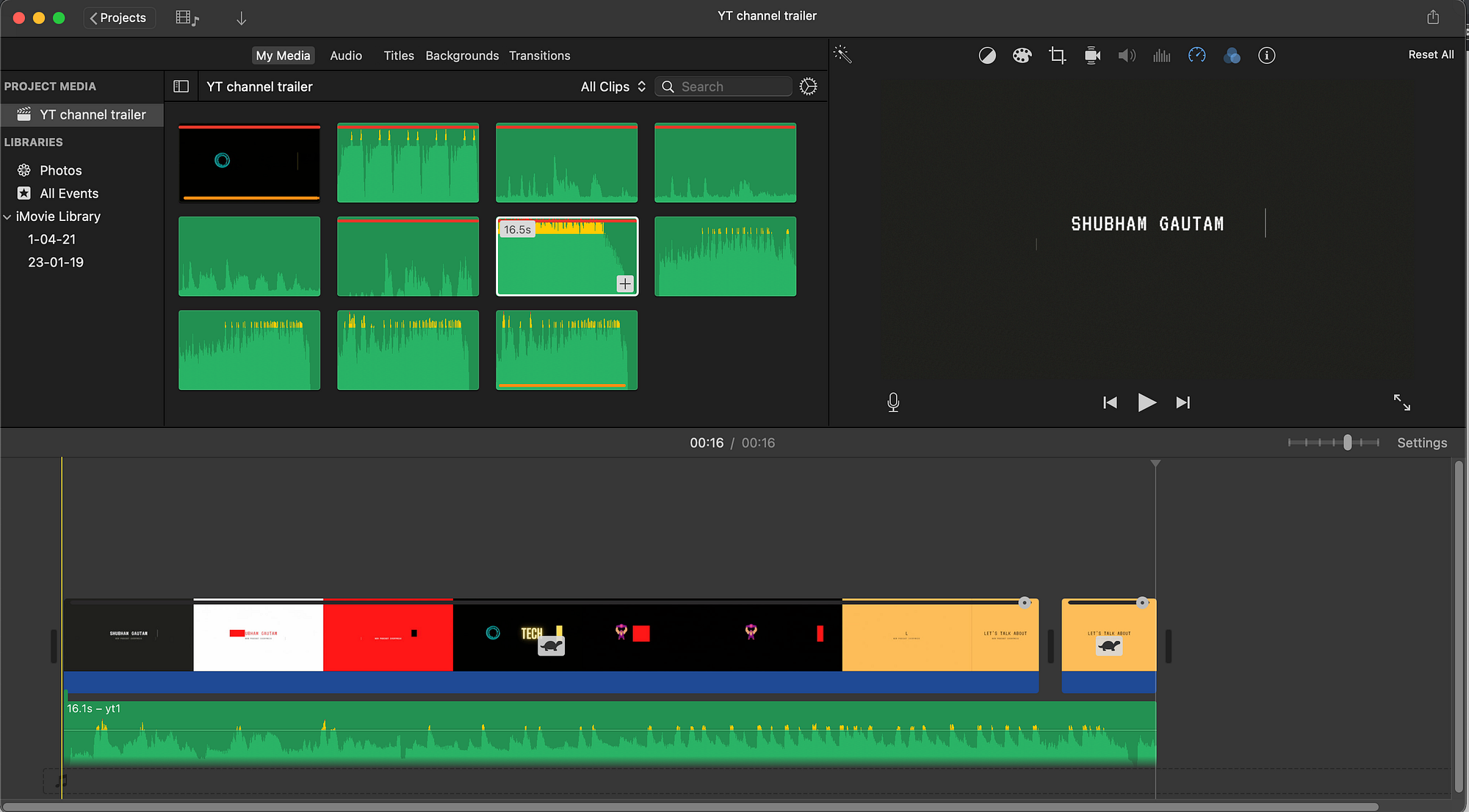
Task: Open the All Clips filter dropdown
Action: 613,87
